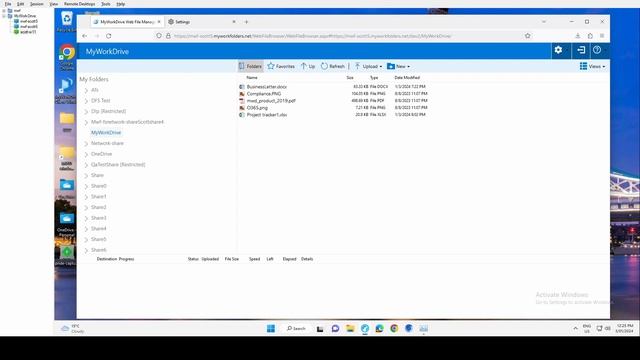Image resolution: width=640 pixels, height=360 pixels.
Task: Select the Compliance.PNG file name
Action: [264, 94]
